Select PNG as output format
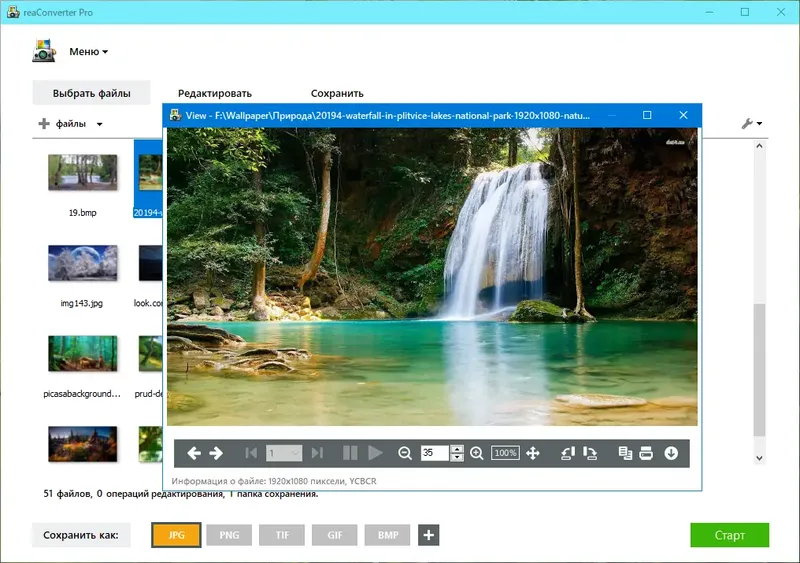800x563 pixels. tap(230, 535)
